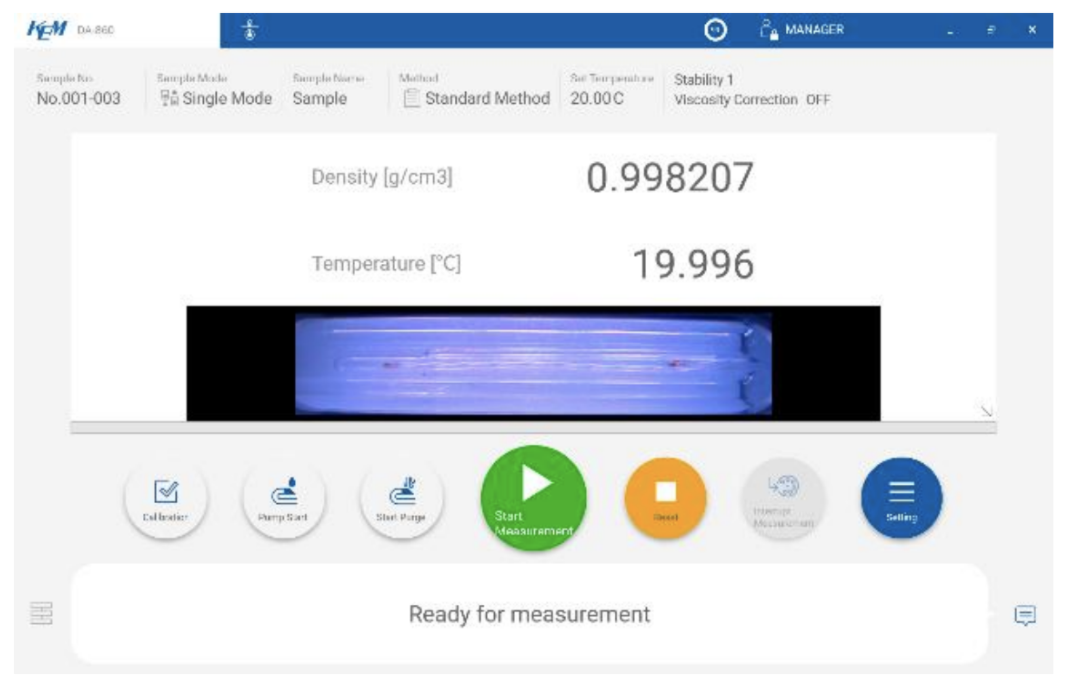Edit the Sample Name field
The height and width of the screenshot is (686, 1066).
click(320, 98)
